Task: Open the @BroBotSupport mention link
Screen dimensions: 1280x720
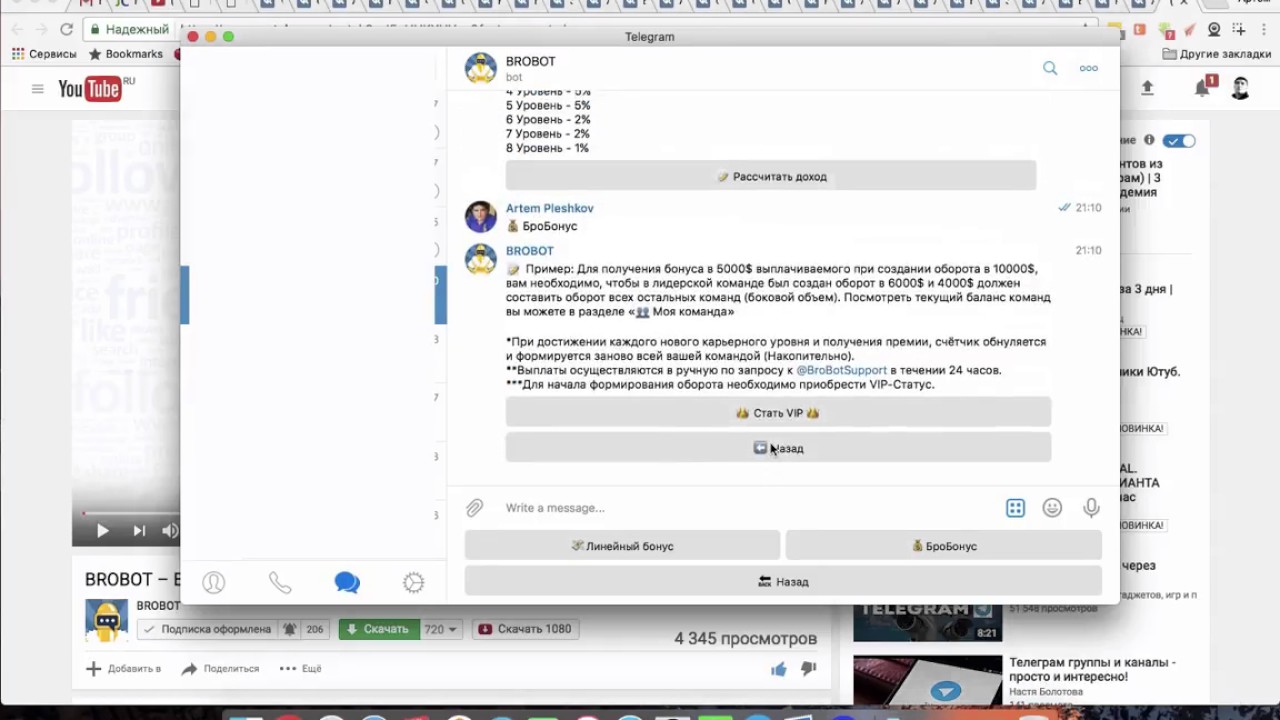Action: (841, 370)
